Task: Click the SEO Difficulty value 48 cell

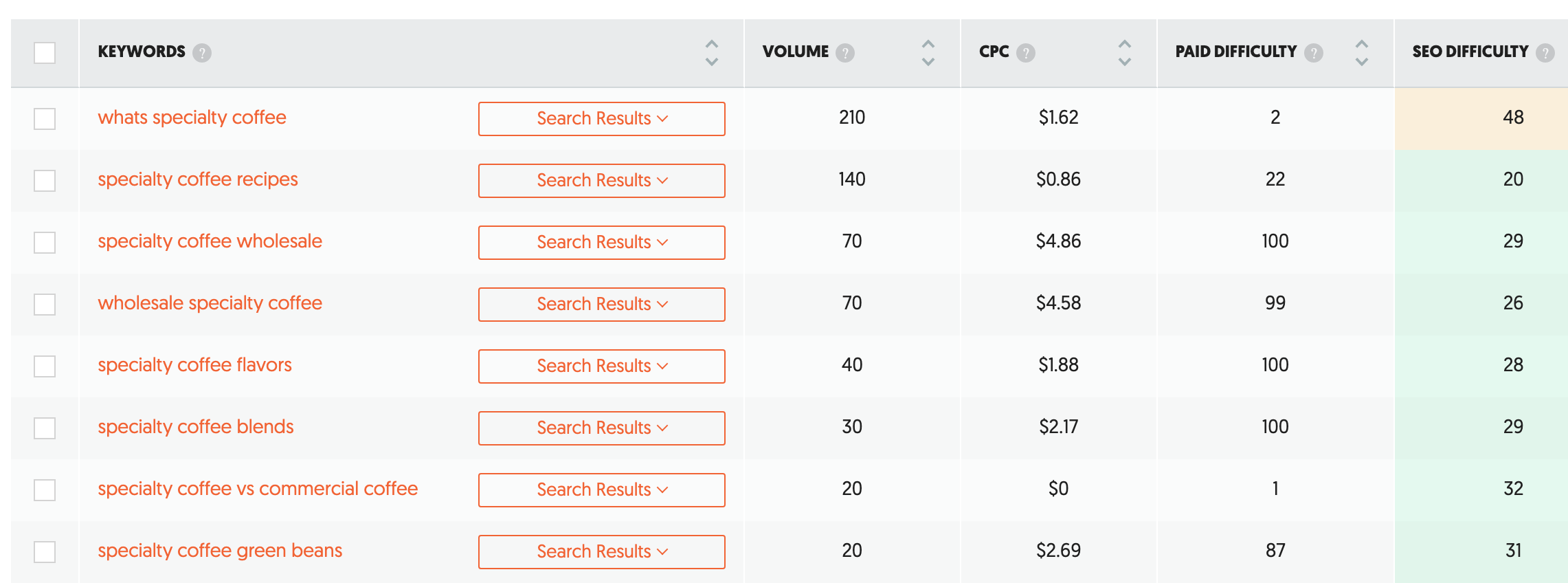Action: (1481, 119)
